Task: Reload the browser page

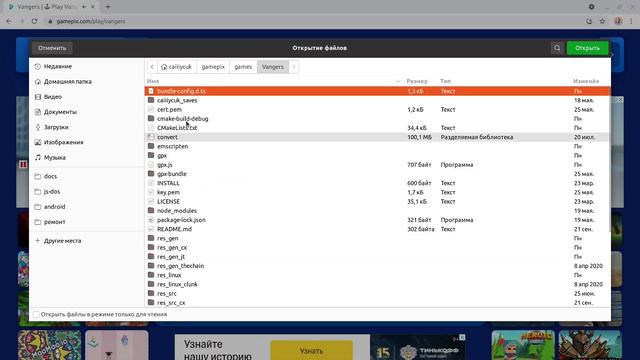Action: click(34, 21)
